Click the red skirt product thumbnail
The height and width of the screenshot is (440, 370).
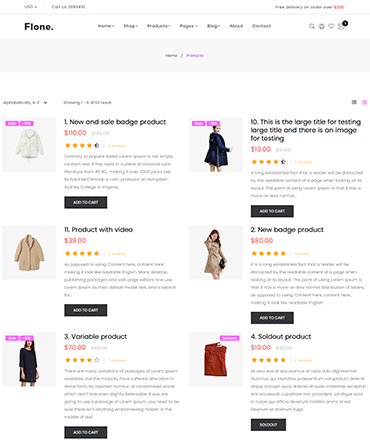click(x=215, y=359)
